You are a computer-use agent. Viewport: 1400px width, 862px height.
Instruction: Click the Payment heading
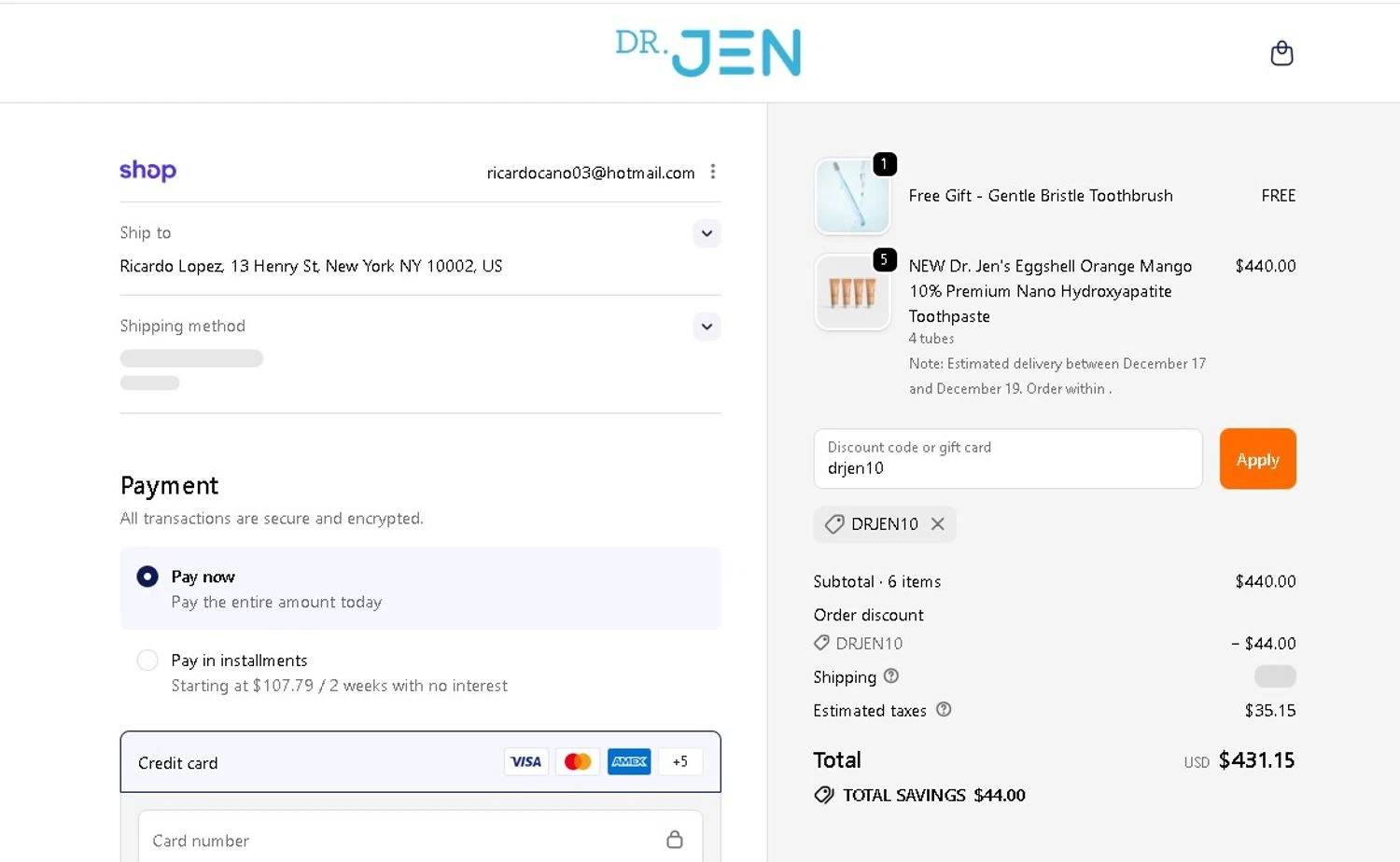point(169,485)
